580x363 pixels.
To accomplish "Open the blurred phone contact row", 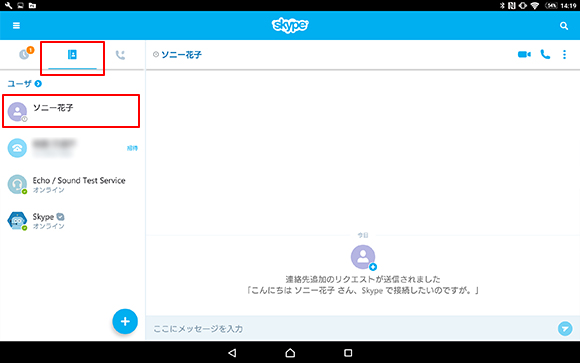I will click(71, 148).
